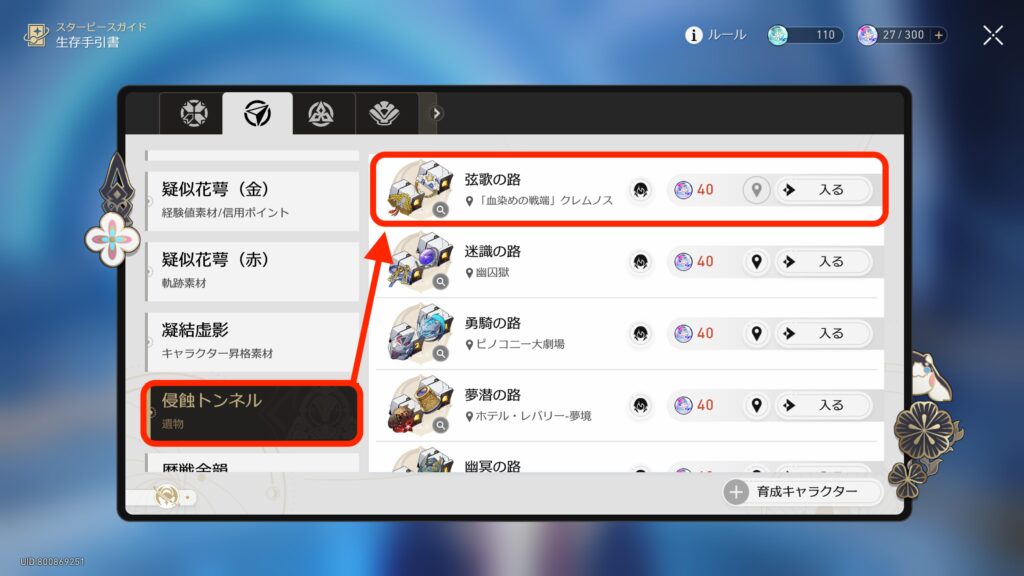Expand more tabs with the right chevron
The image size is (1024, 576).
pyautogui.click(x=436, y=114)
